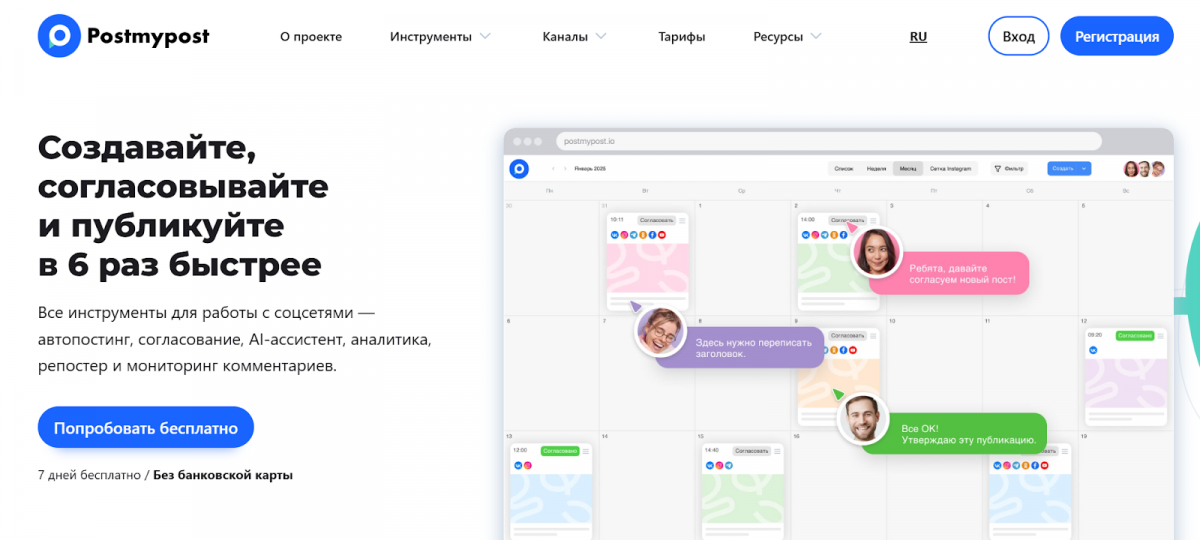The image size is (1200, 540).
Task: Open the О проекте menu item
Action: pyautogui.click(x=311, y=37)
